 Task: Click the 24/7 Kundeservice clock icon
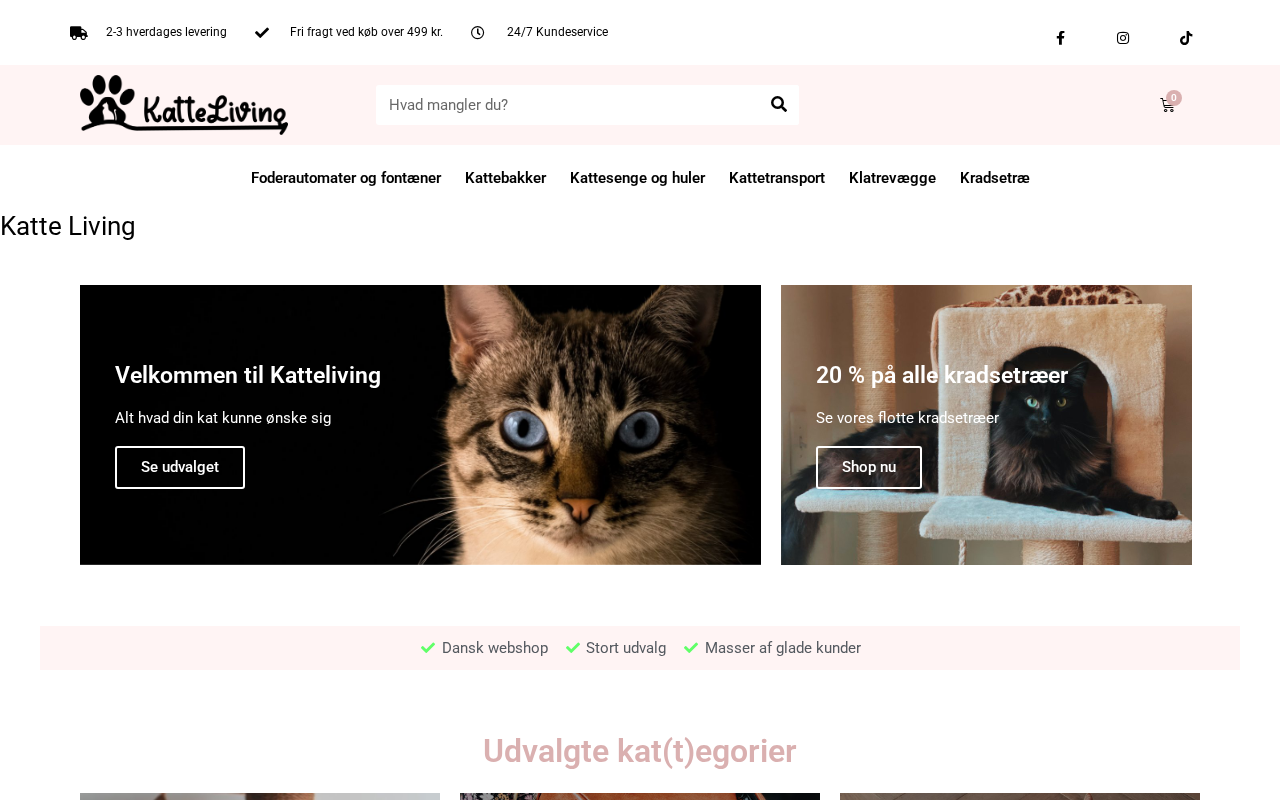(478, 32)
